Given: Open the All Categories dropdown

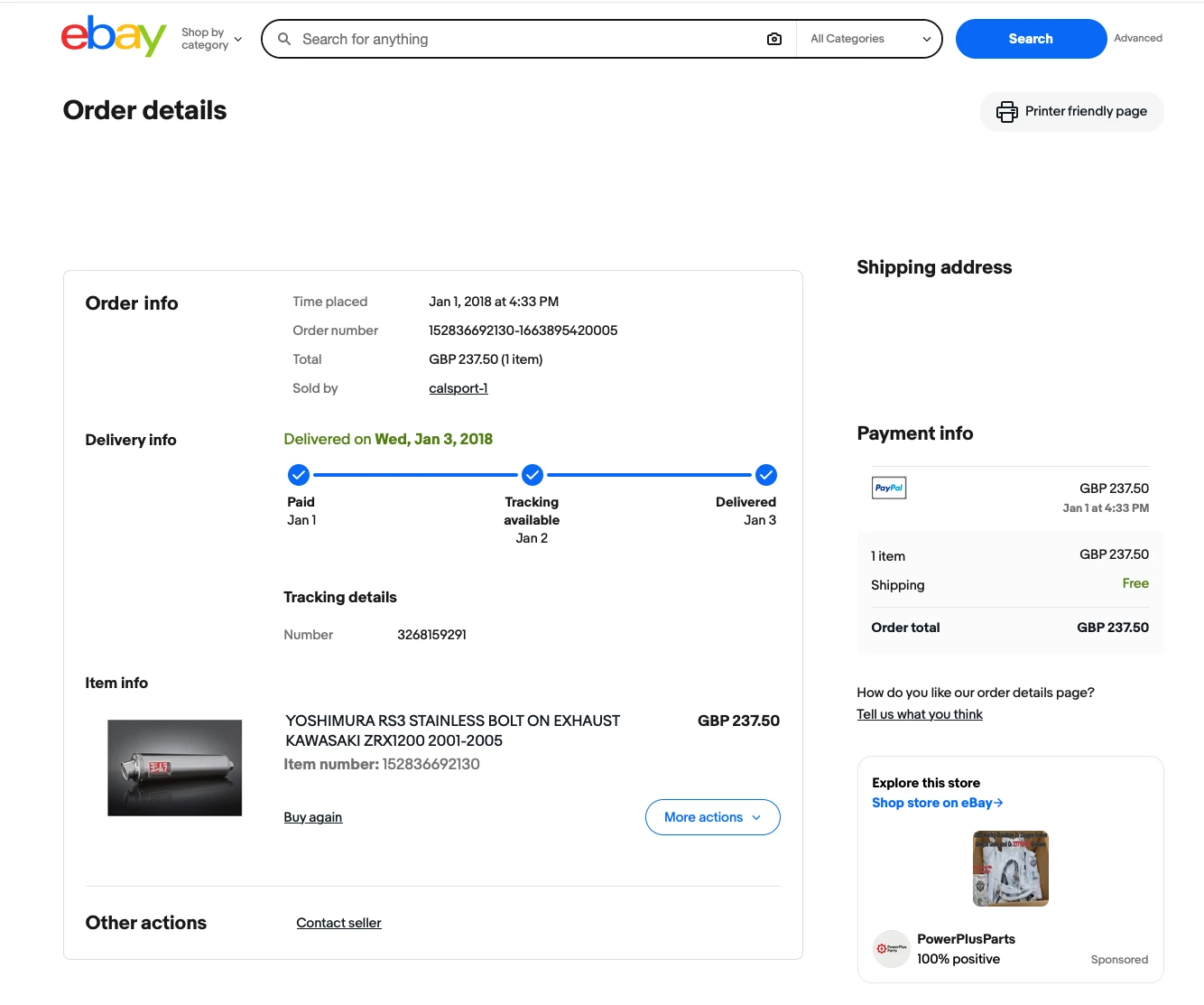Looking at the screenshot, I should tap(870, 39).
